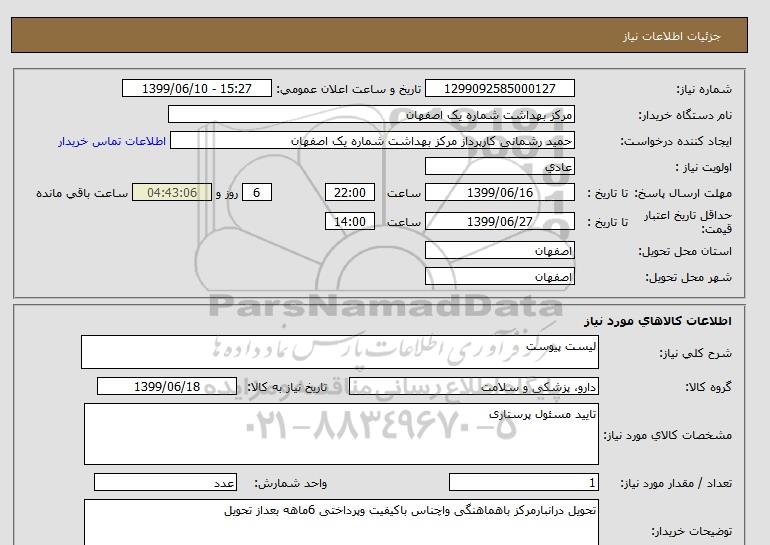
Task: Click the label 'شماره نیاز:'
Action: coord(704,89)
